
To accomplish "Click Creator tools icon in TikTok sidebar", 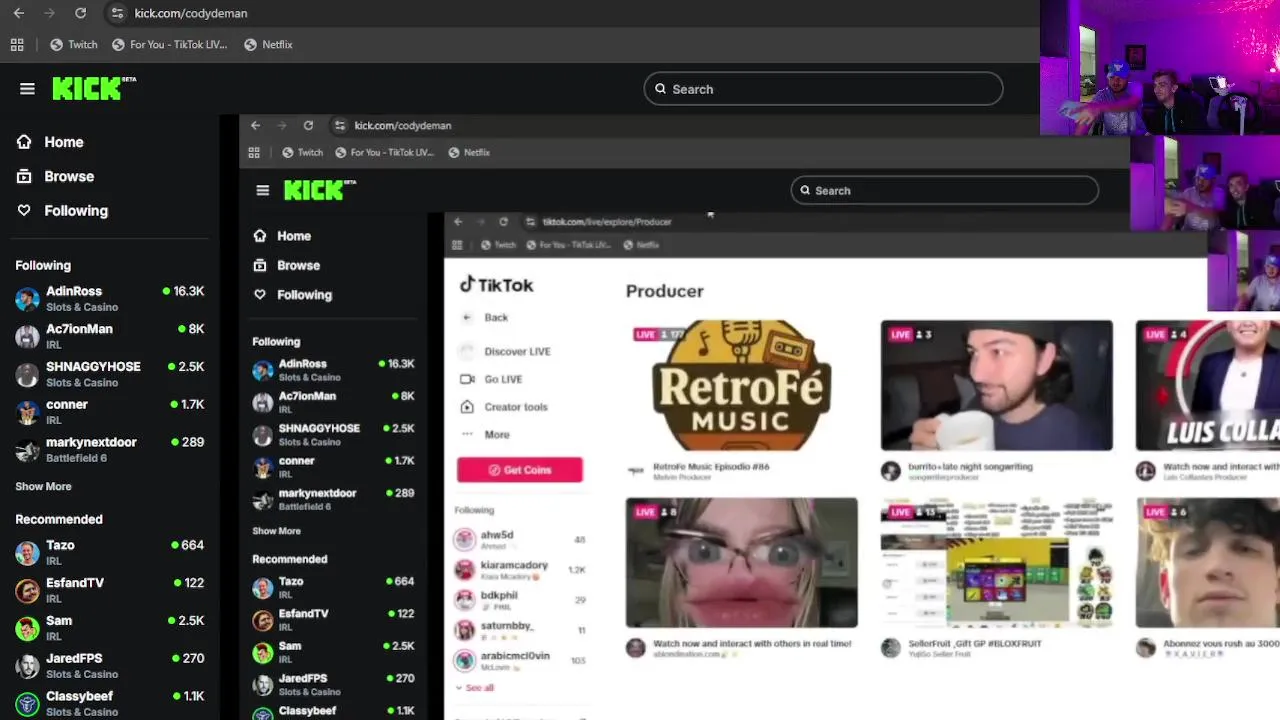I will click(x=467, y=407).
